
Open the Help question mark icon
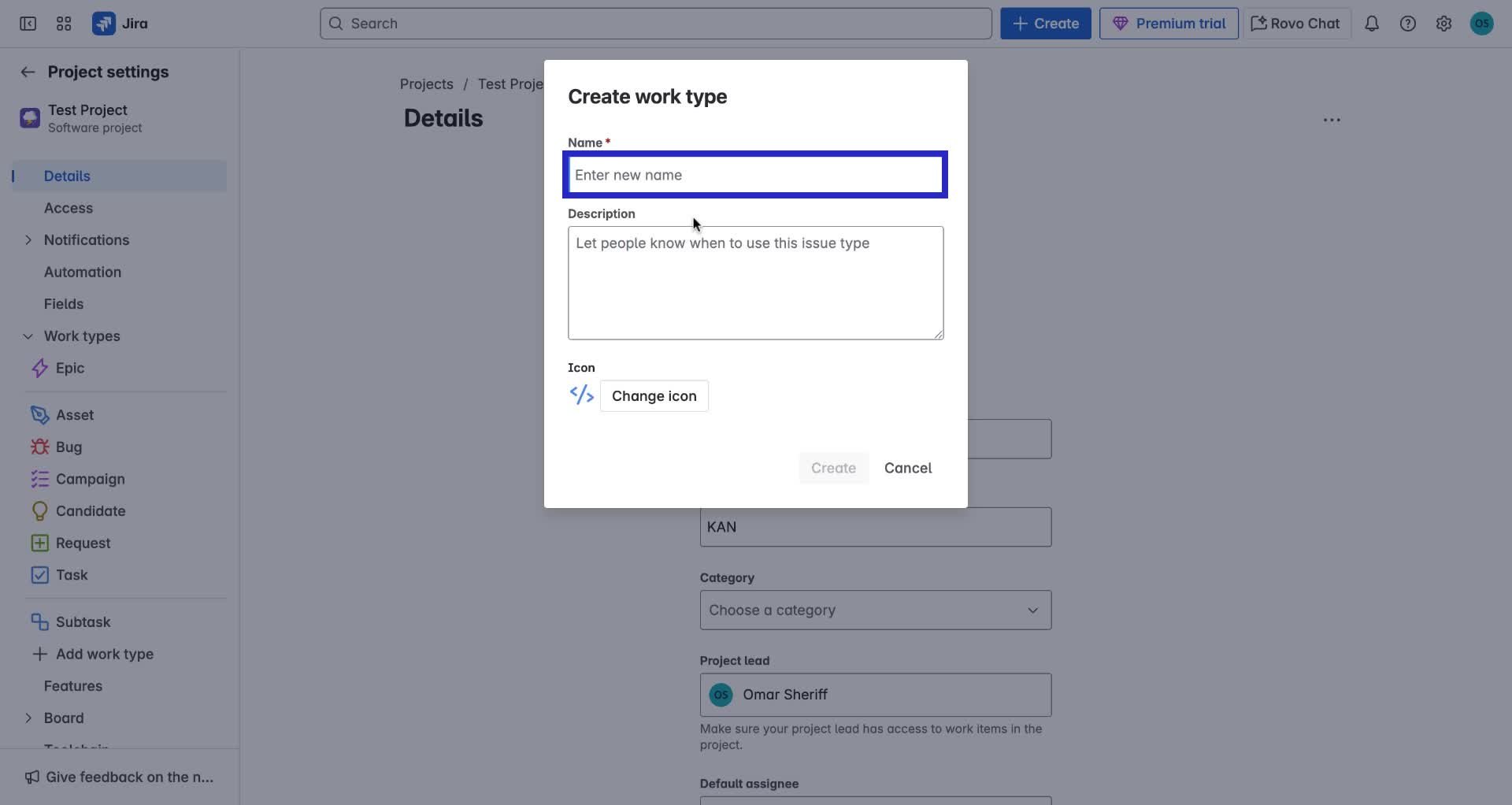click(1408, 24)
